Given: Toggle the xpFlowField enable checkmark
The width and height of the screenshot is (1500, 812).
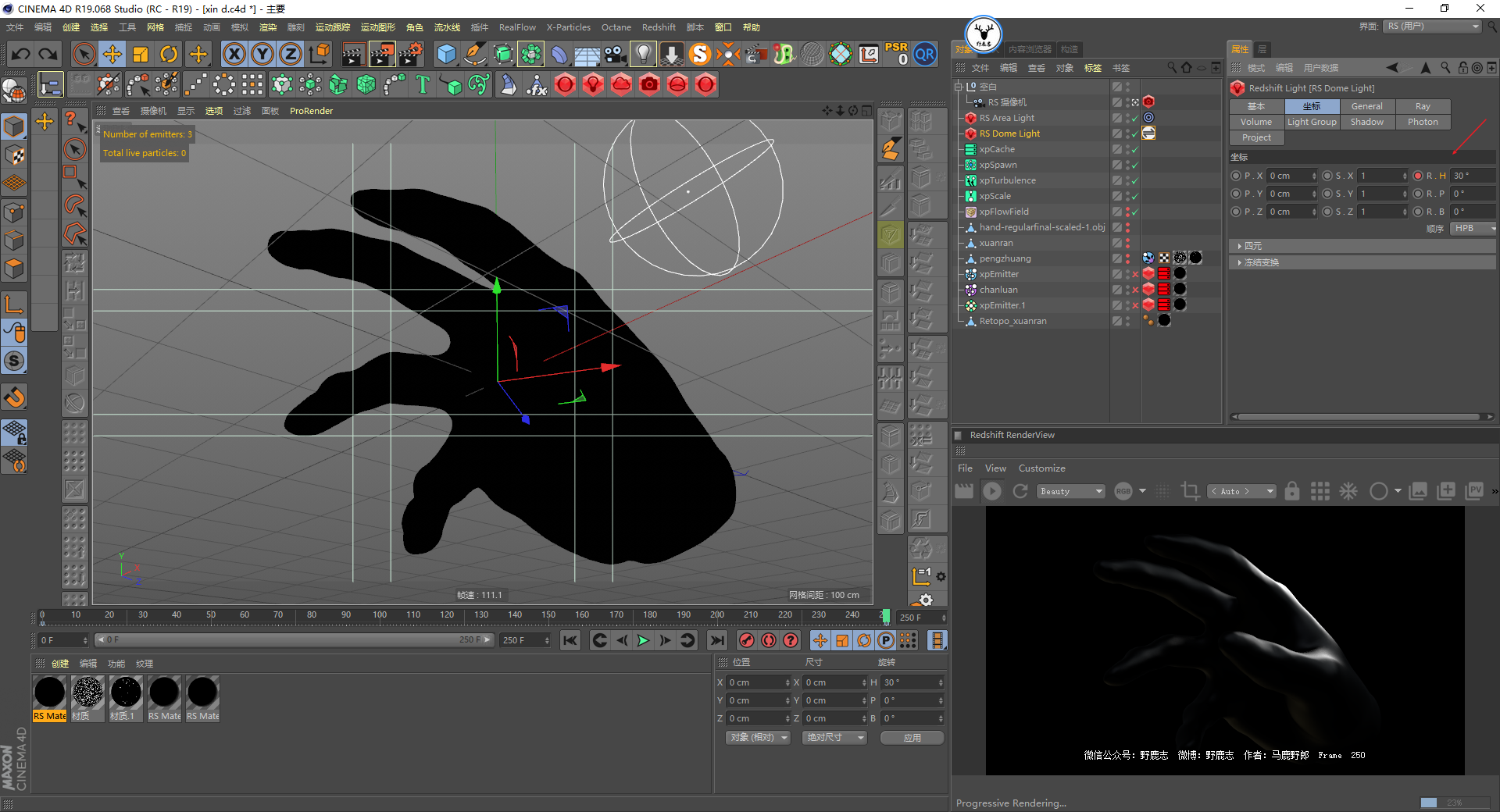Looking at the screenshot, I should coord(1134,212).
